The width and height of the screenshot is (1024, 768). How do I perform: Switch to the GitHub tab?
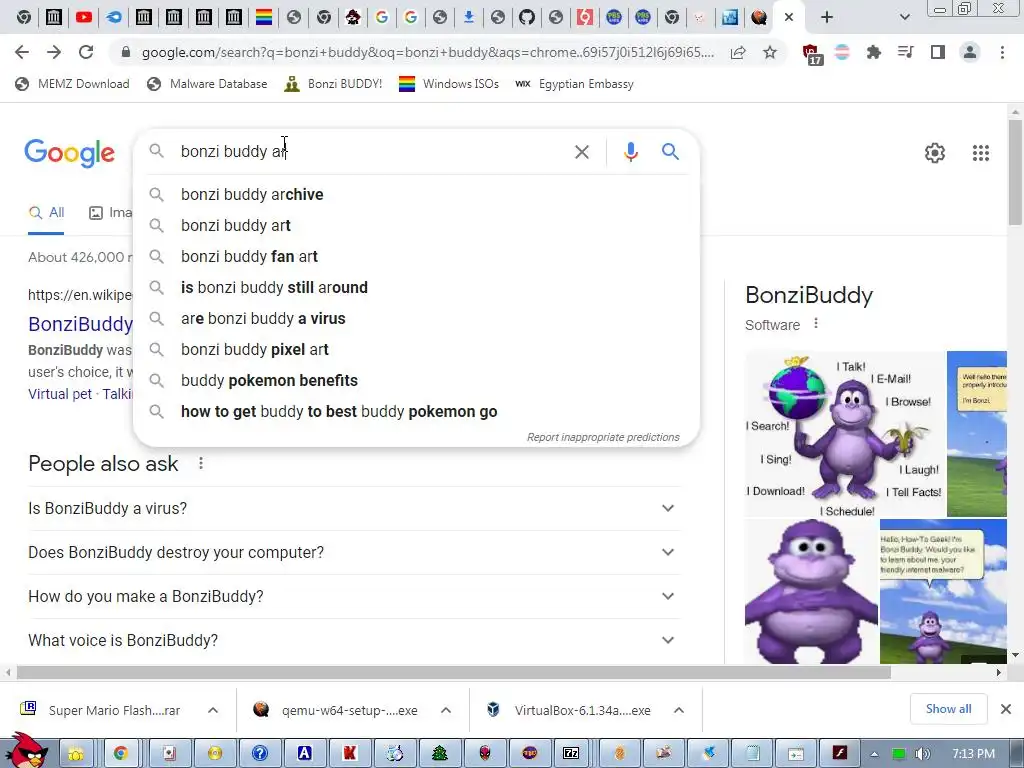coord(526,18)
